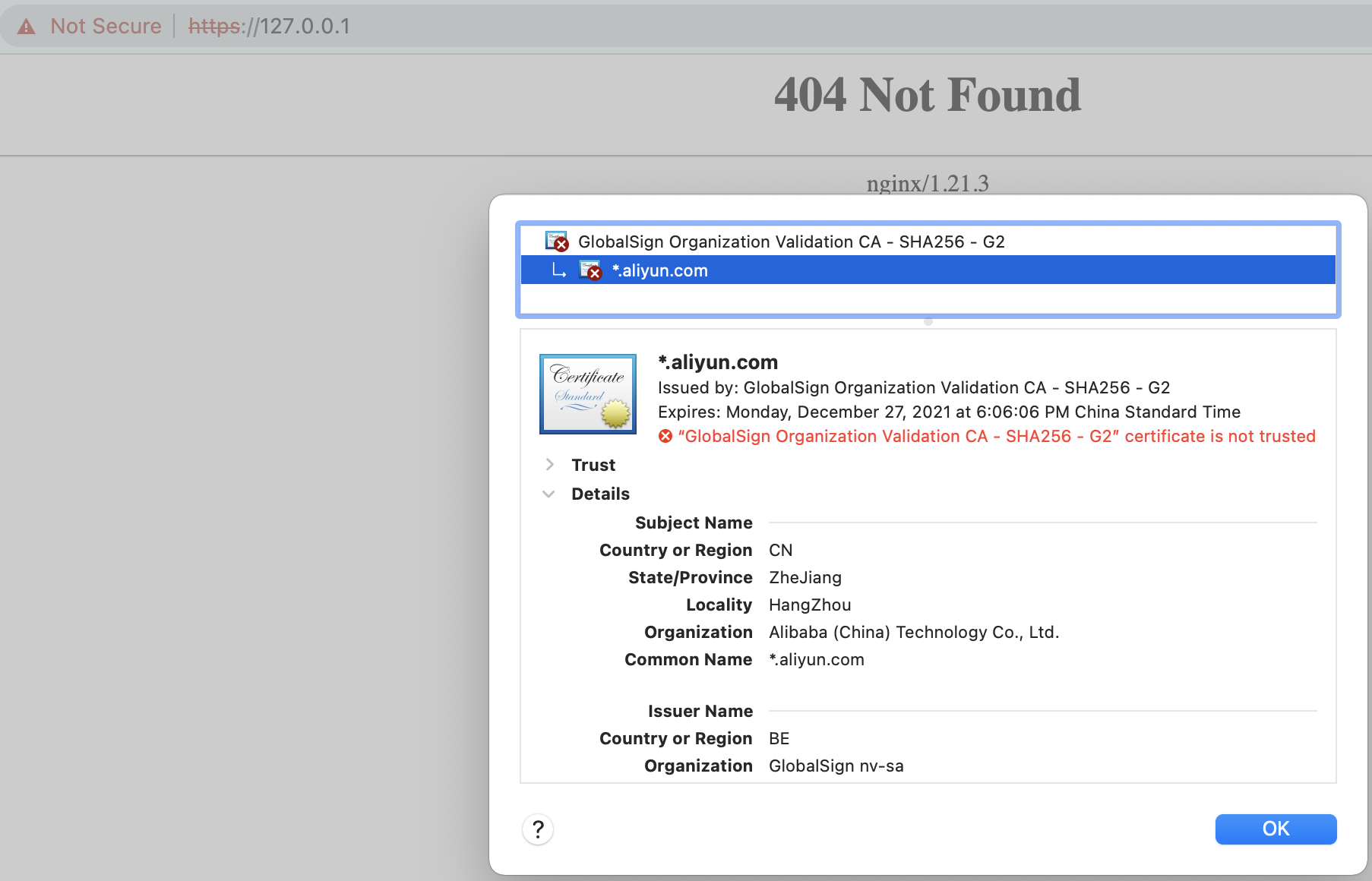Click the Issuer Name heading
Viewport: 1372px width, 881px height.
coord(700,711)
